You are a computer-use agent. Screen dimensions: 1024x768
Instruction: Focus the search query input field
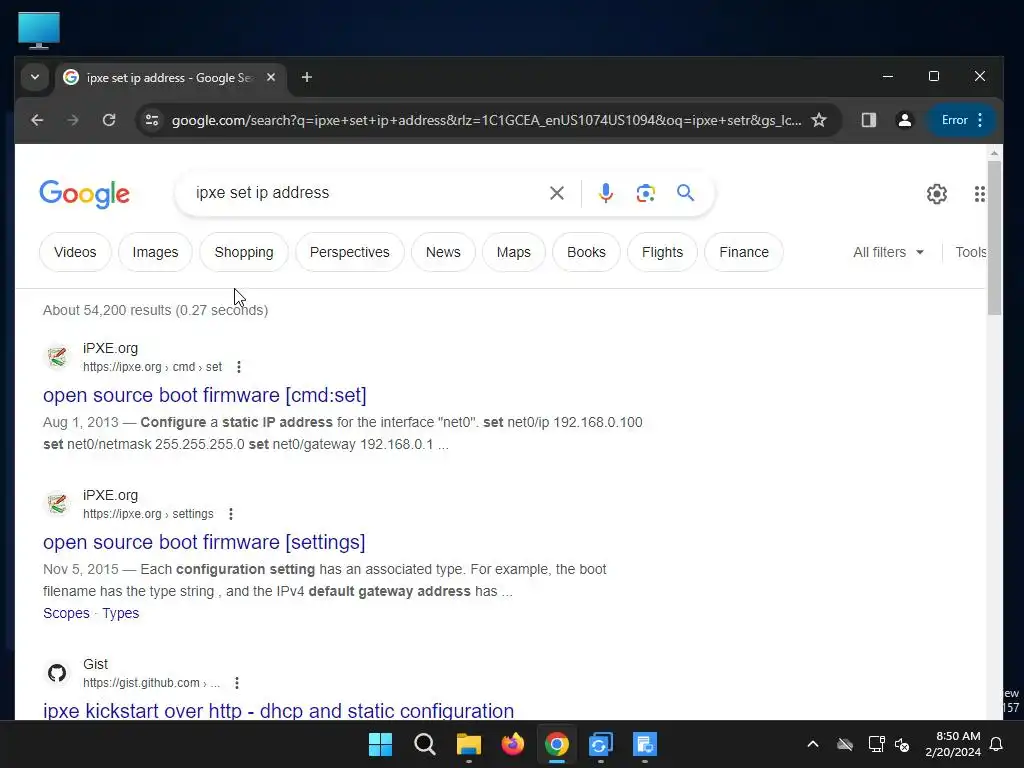366,193
